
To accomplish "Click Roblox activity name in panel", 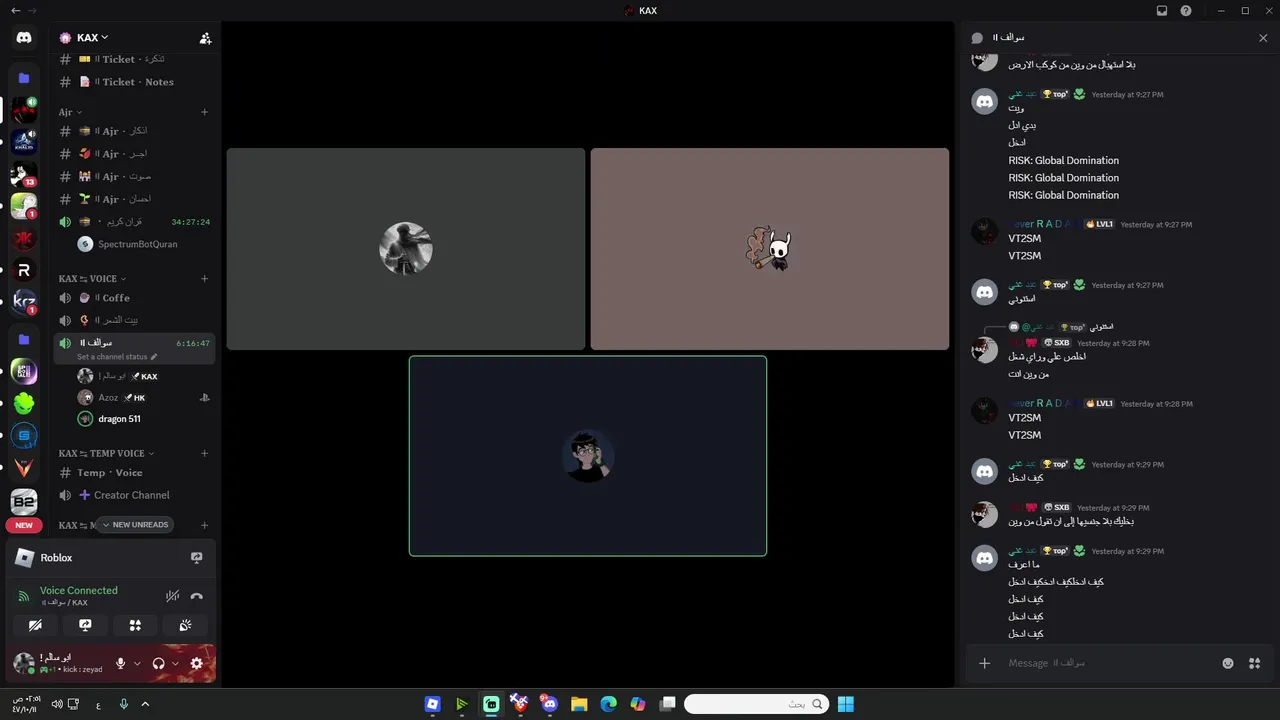I will coord(57,558).
